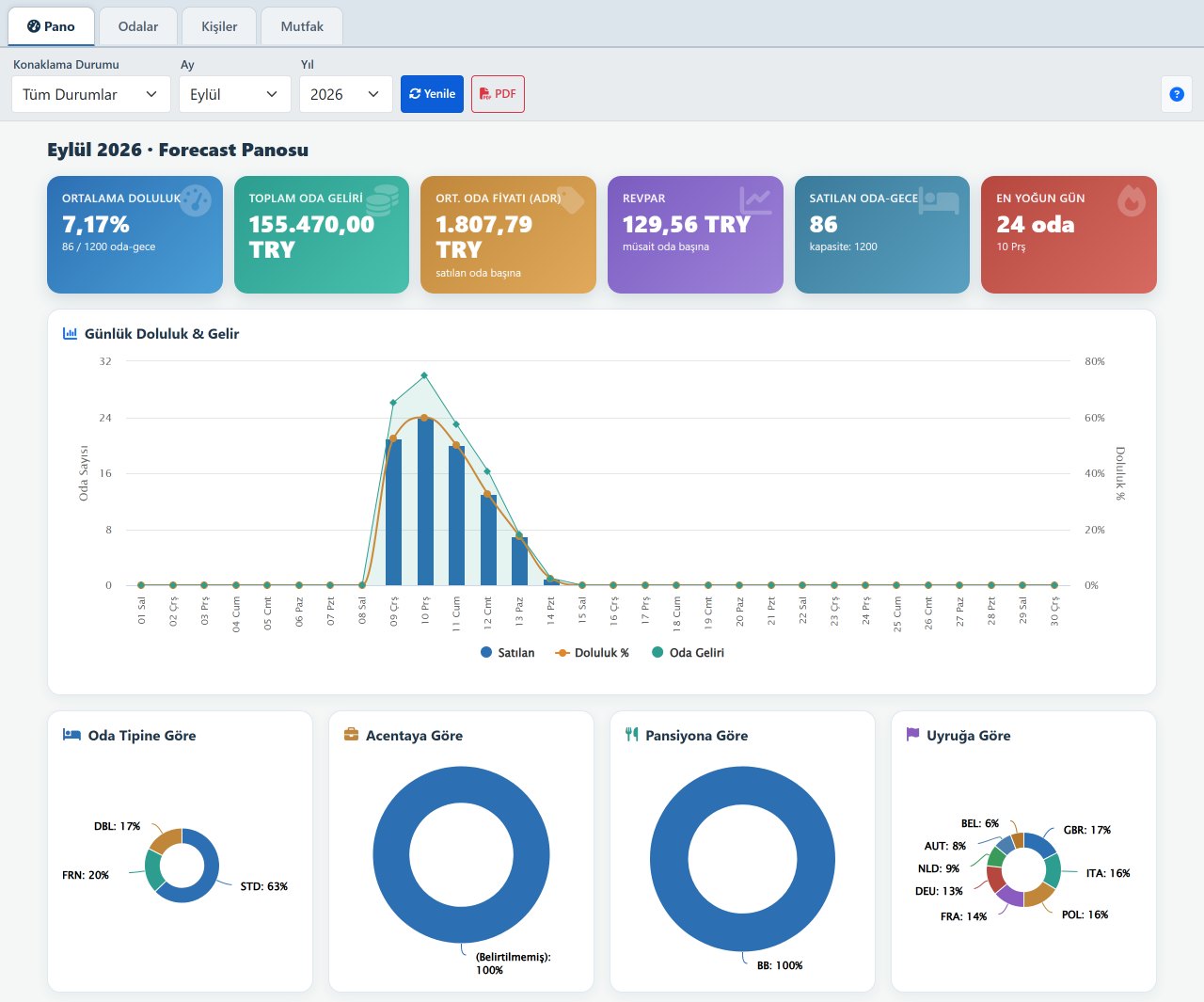1204x1002 pixels.
Task: Click the DBL segment of room type donut
Action: point(166,839)
